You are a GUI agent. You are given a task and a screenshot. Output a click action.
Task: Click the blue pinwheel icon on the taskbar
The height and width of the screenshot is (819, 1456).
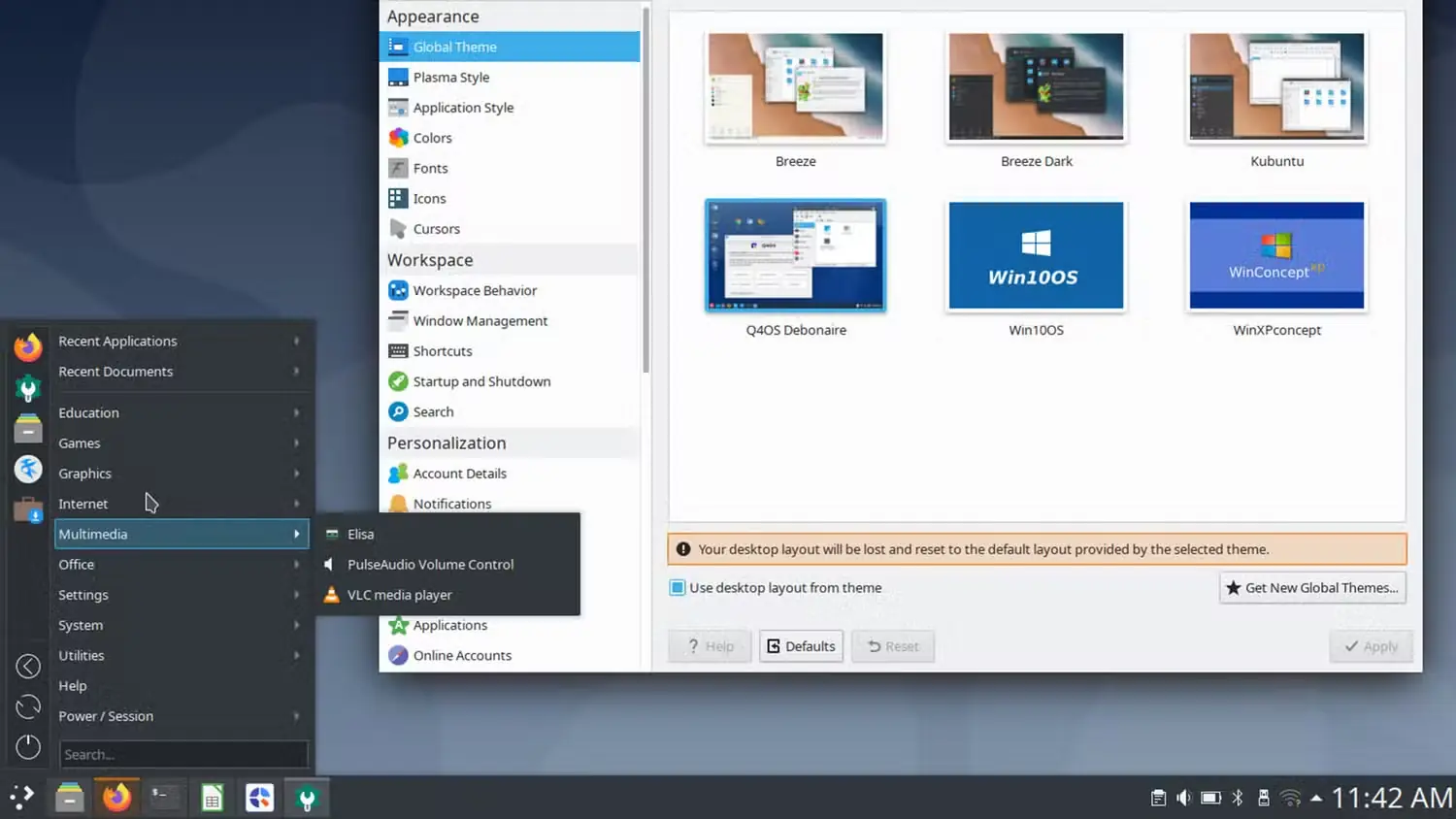coord(259,798)
